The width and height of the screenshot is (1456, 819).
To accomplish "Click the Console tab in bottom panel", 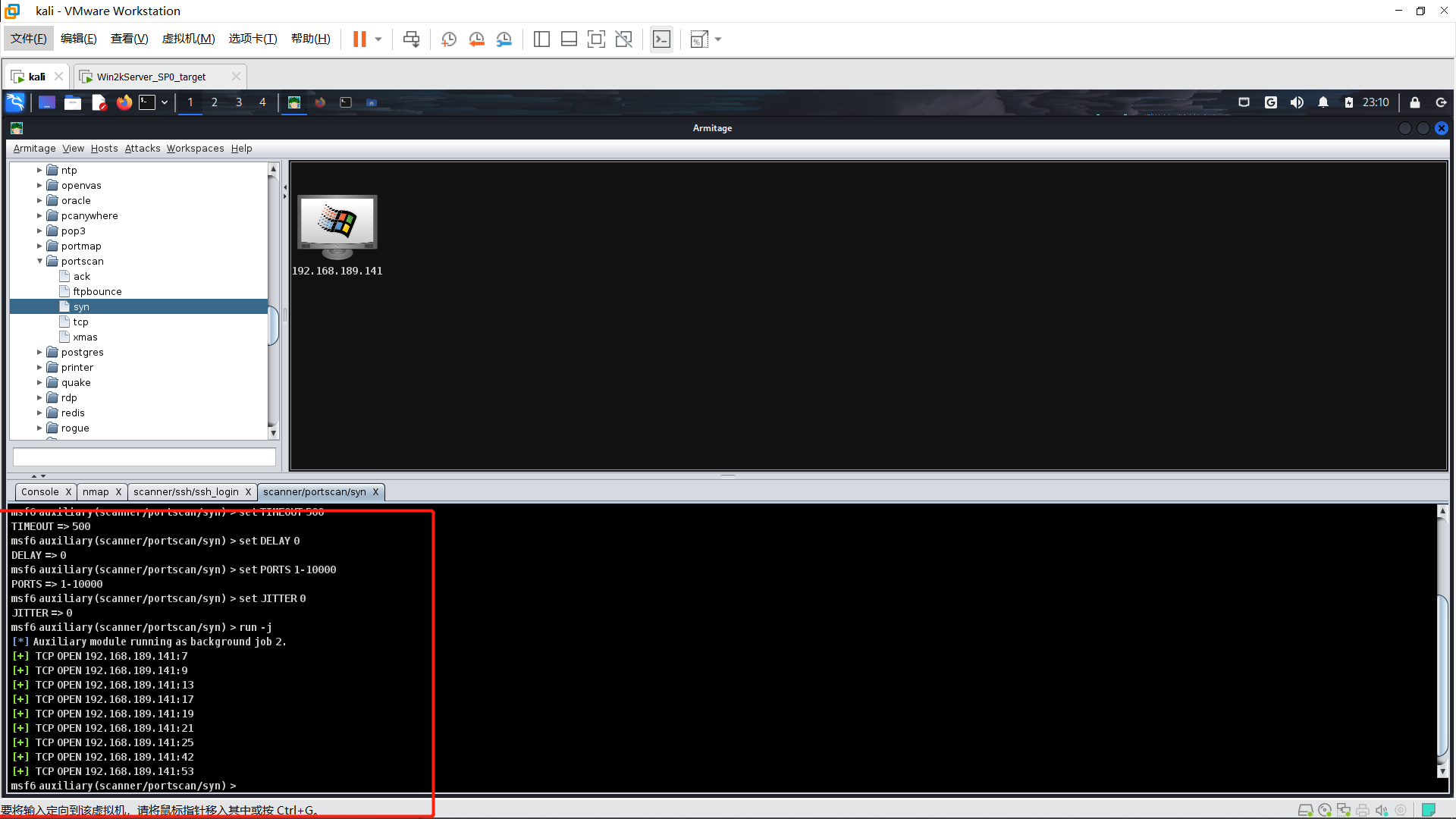I will pos(40,491).
